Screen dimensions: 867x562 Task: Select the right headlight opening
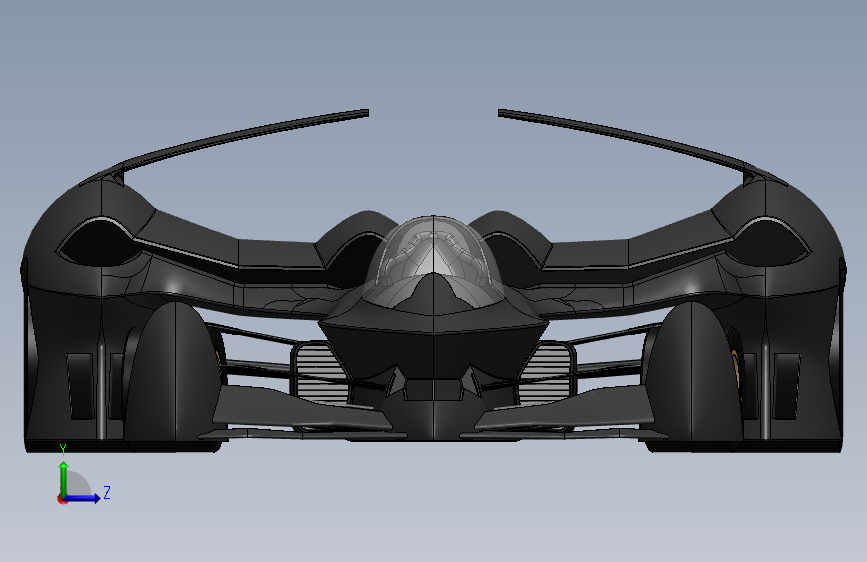[769, 242]
